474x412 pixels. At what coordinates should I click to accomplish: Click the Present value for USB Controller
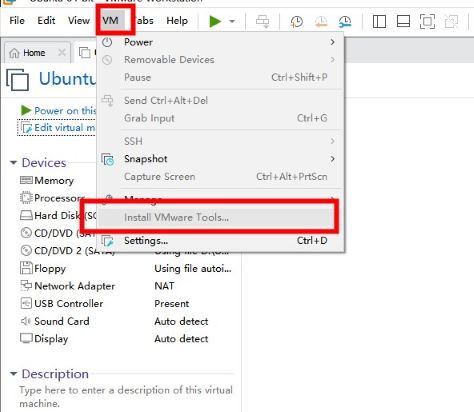pyautogui.click(x=172, y=304)
